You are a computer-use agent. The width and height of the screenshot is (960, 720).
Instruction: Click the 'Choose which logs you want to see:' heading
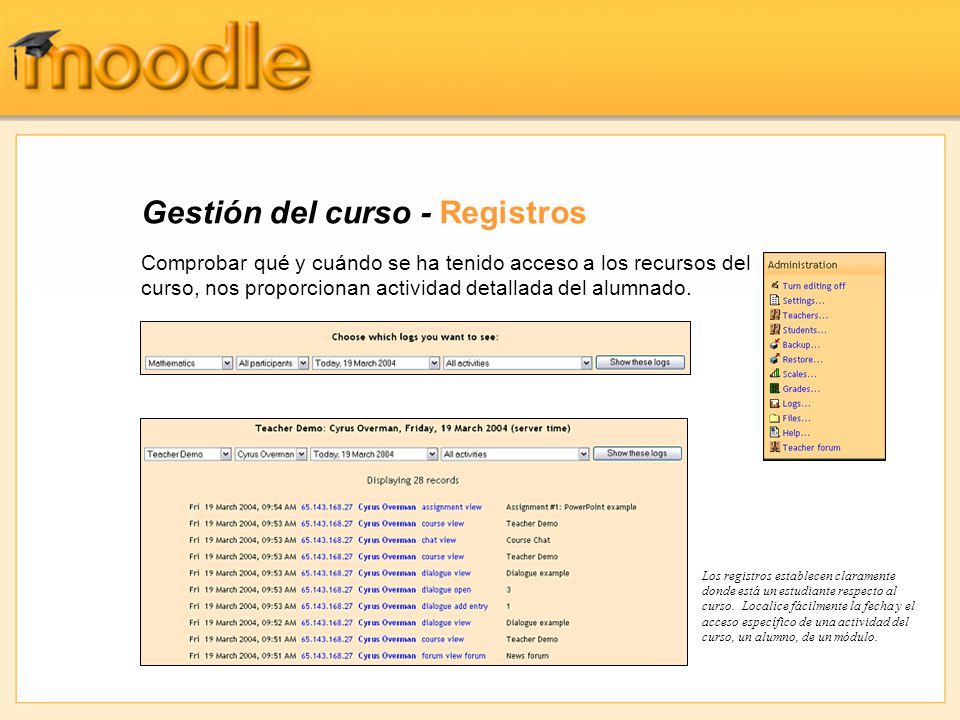click(415, 337)
